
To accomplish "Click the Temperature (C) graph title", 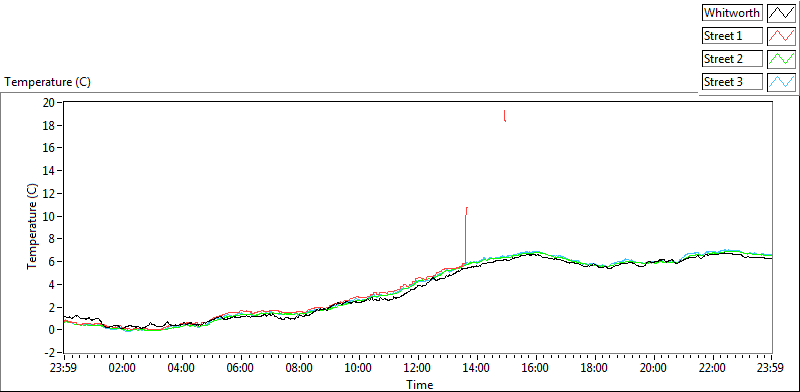I will (48, 82).
